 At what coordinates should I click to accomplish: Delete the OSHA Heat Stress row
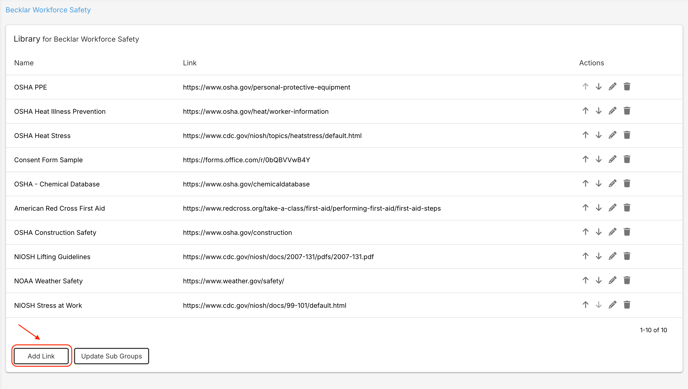pyautogui.click(x=627, y=135)
